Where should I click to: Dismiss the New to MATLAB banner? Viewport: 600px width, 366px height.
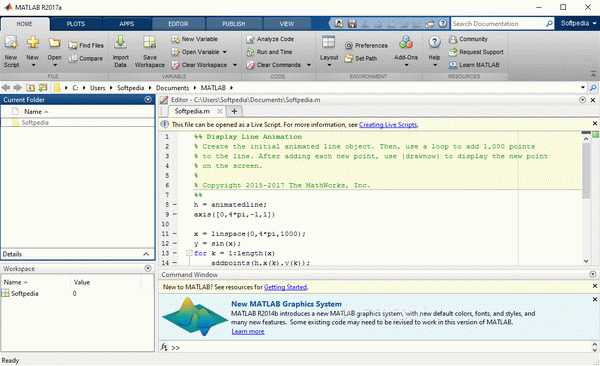595,286
